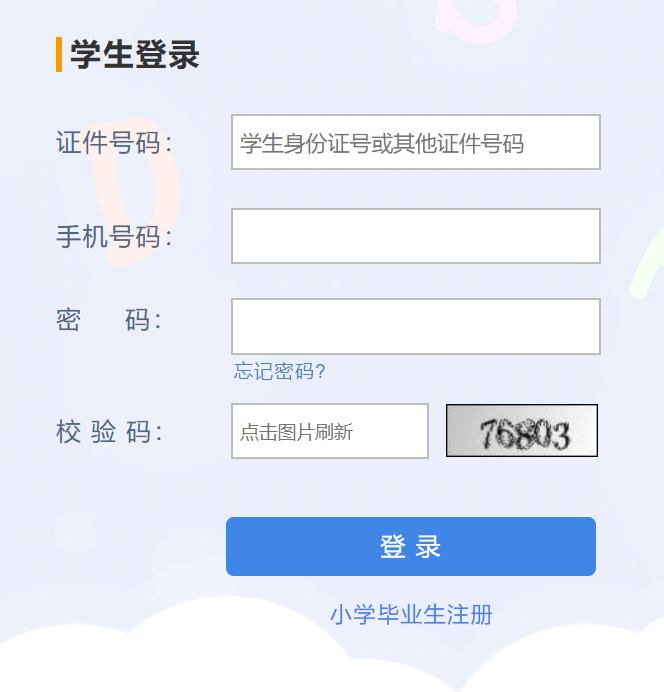Click the orange bar beside 学生登录
The width and height of the screenshot is (664, 692).
click(x=59, y=55)
